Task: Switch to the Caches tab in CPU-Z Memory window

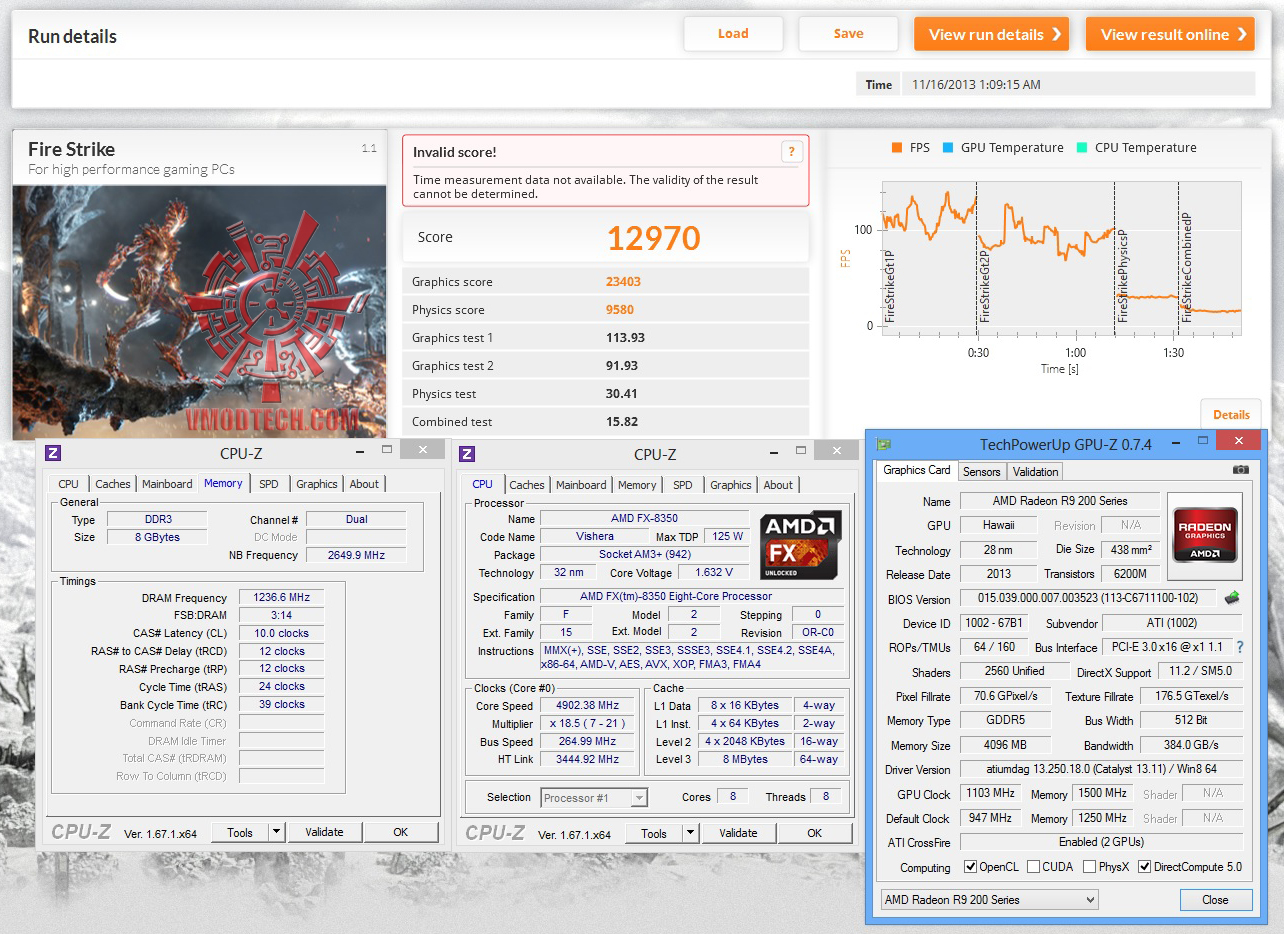Action: pos(113,484)
